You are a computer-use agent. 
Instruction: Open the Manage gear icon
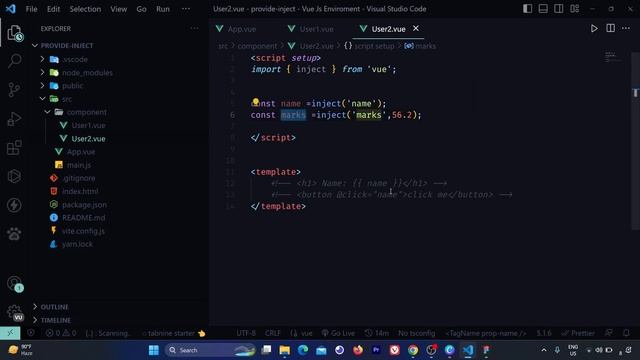(15, 312)
